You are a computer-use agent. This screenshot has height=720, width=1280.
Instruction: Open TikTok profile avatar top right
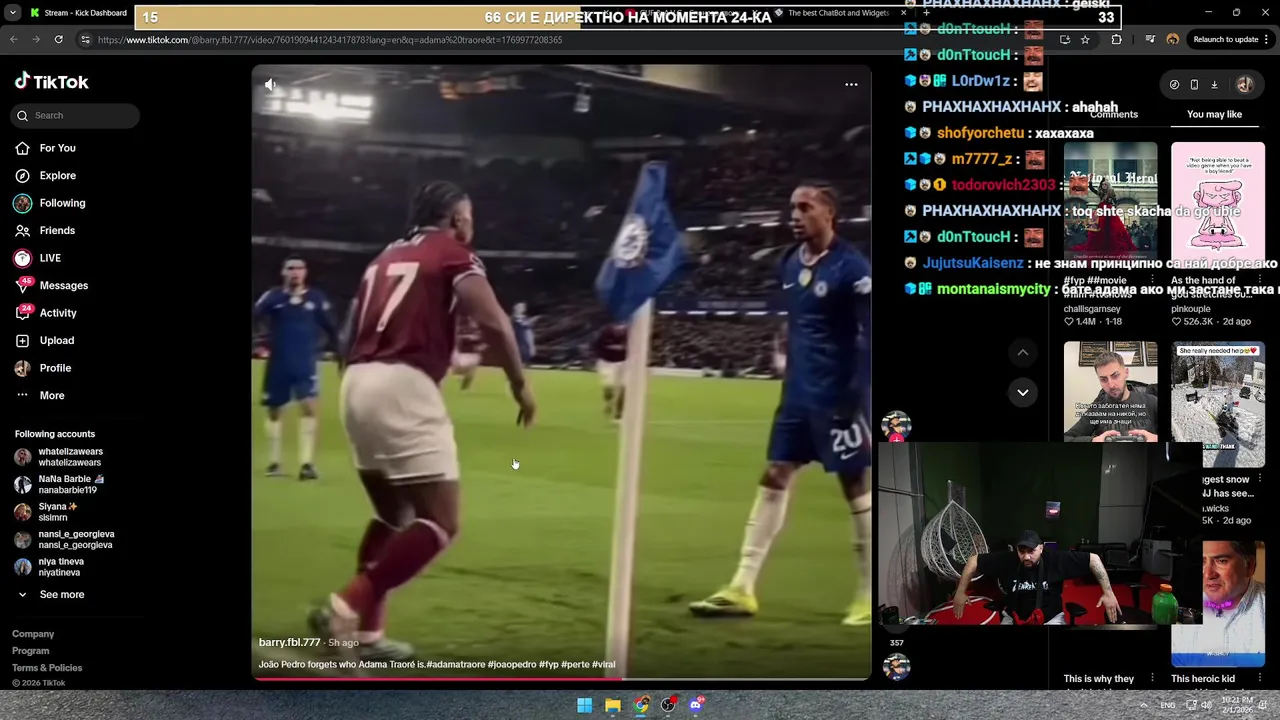[x=1245, y=85]
